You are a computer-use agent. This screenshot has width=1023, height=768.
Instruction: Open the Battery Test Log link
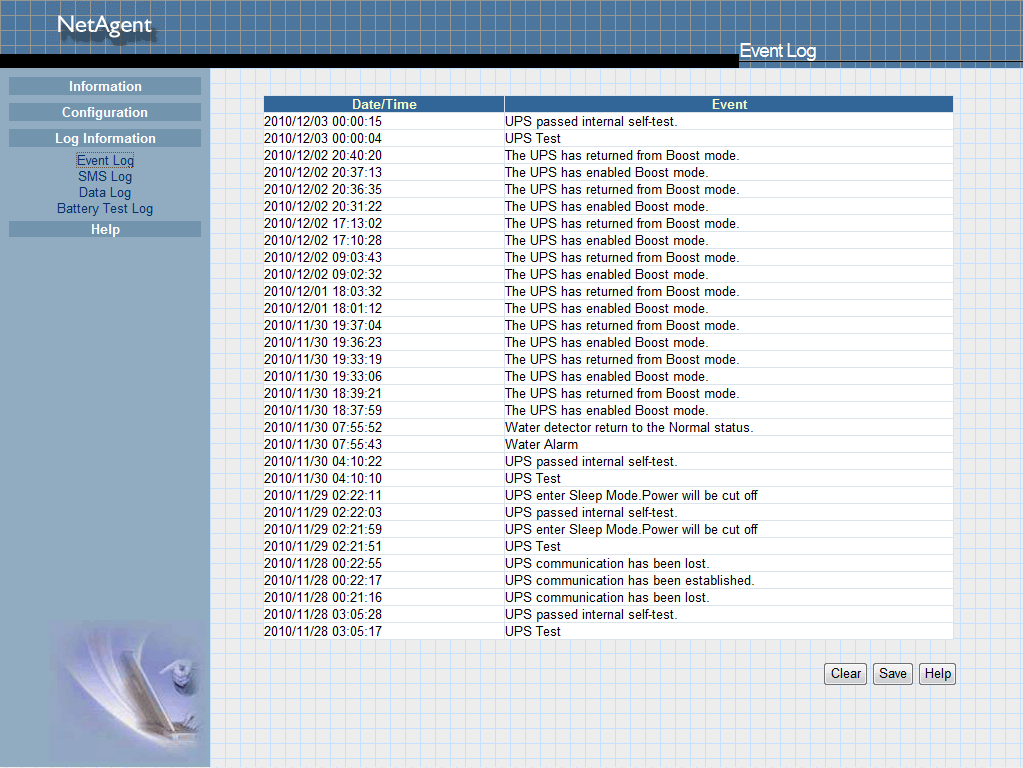(105, 209)
